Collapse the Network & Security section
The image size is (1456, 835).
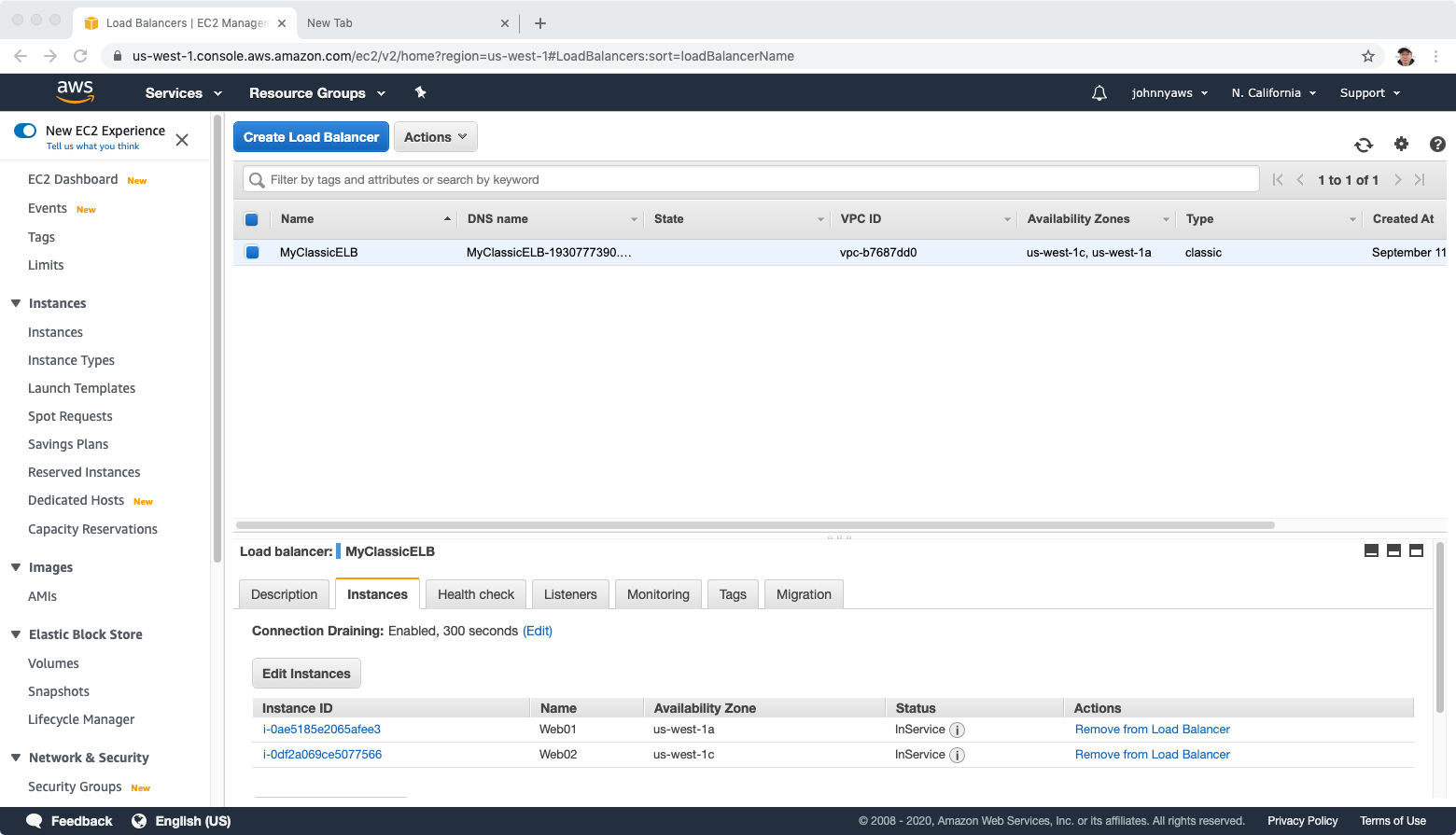pyautogui.click(x=16, y=758)
